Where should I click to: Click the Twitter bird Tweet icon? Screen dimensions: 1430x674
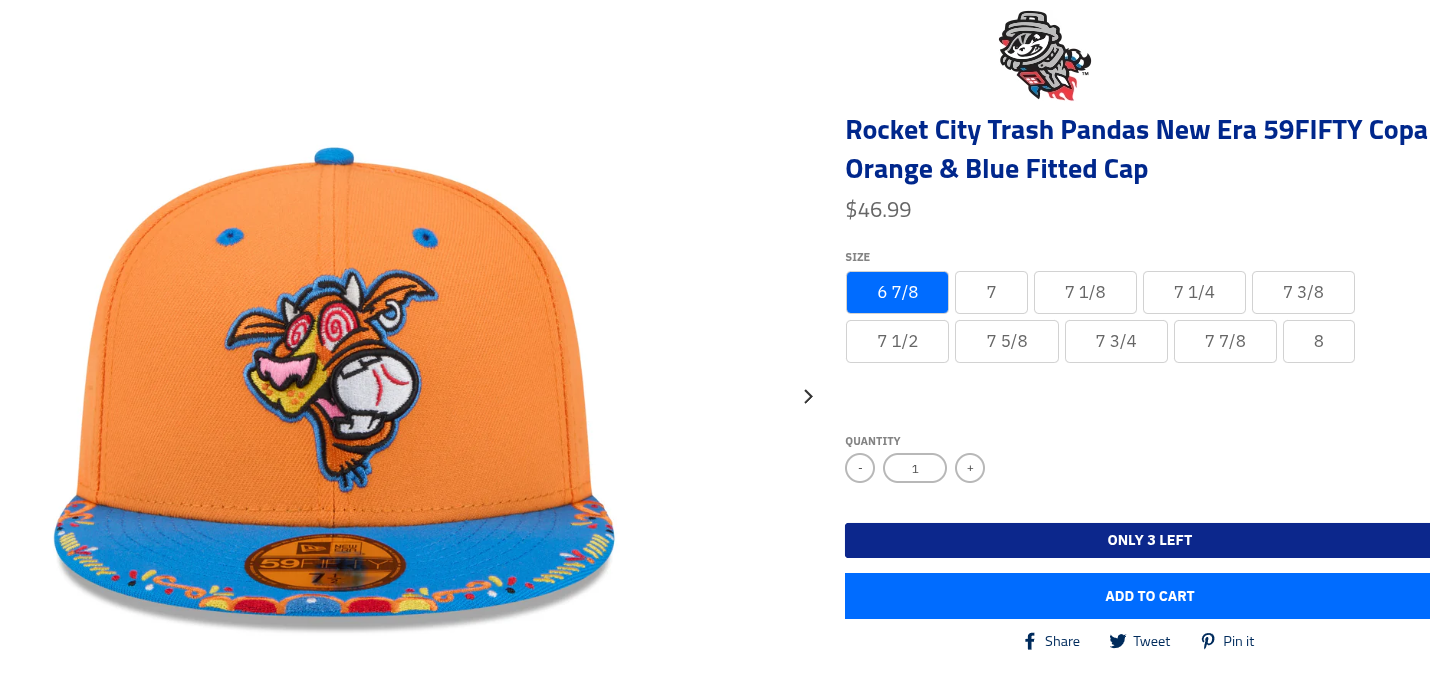(1118, 641)
